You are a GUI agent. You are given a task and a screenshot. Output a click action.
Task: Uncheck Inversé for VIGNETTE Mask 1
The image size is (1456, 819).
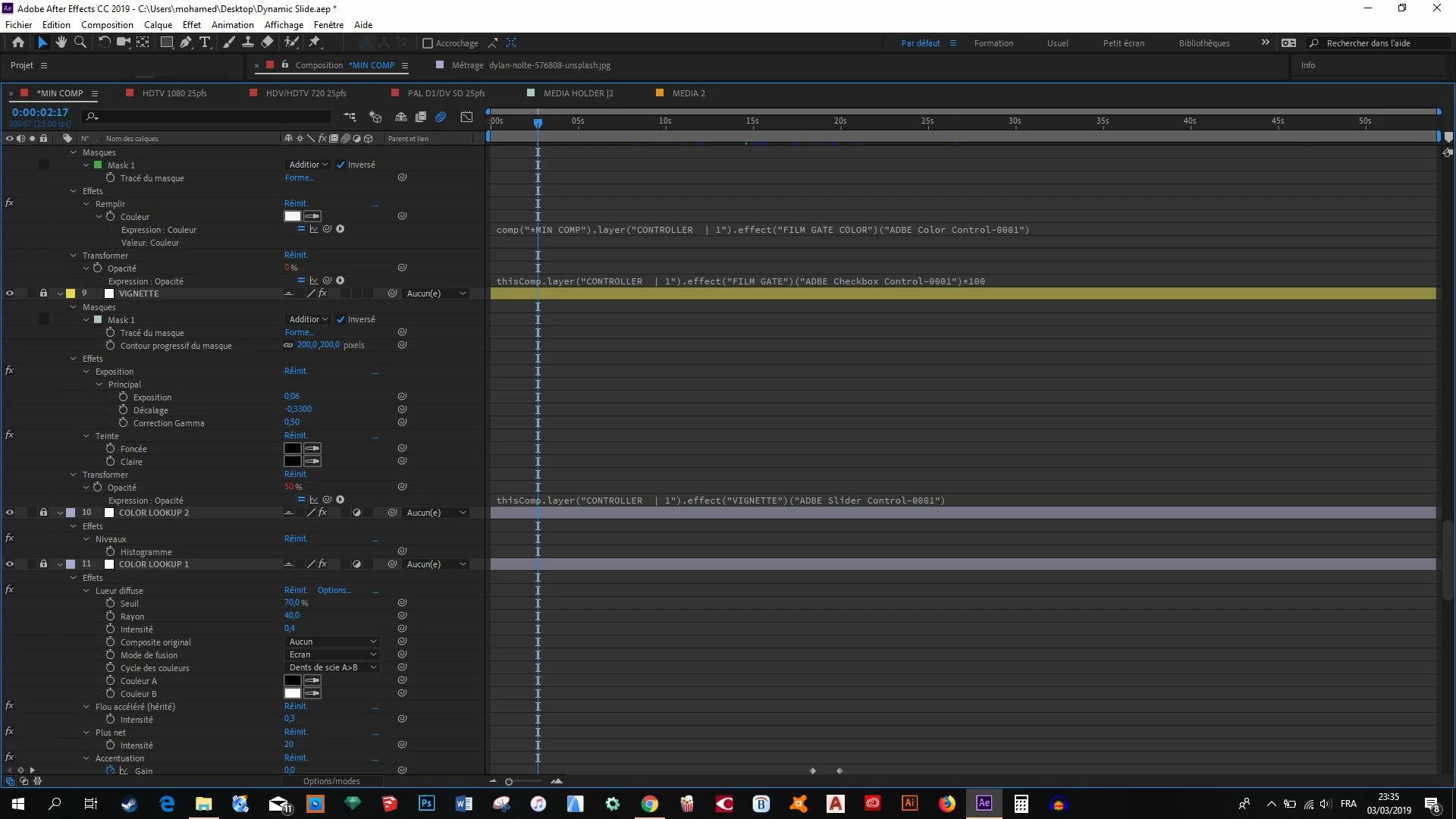pos(341,319)
